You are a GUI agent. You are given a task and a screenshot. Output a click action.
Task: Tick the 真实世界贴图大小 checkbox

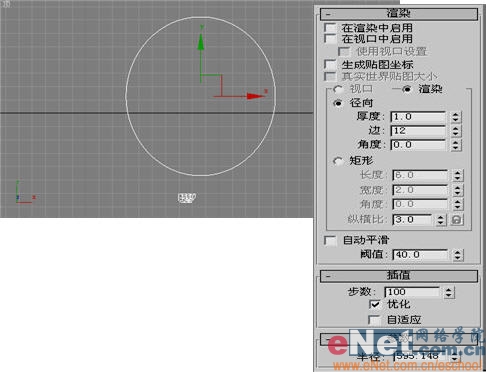click(330, 76)
